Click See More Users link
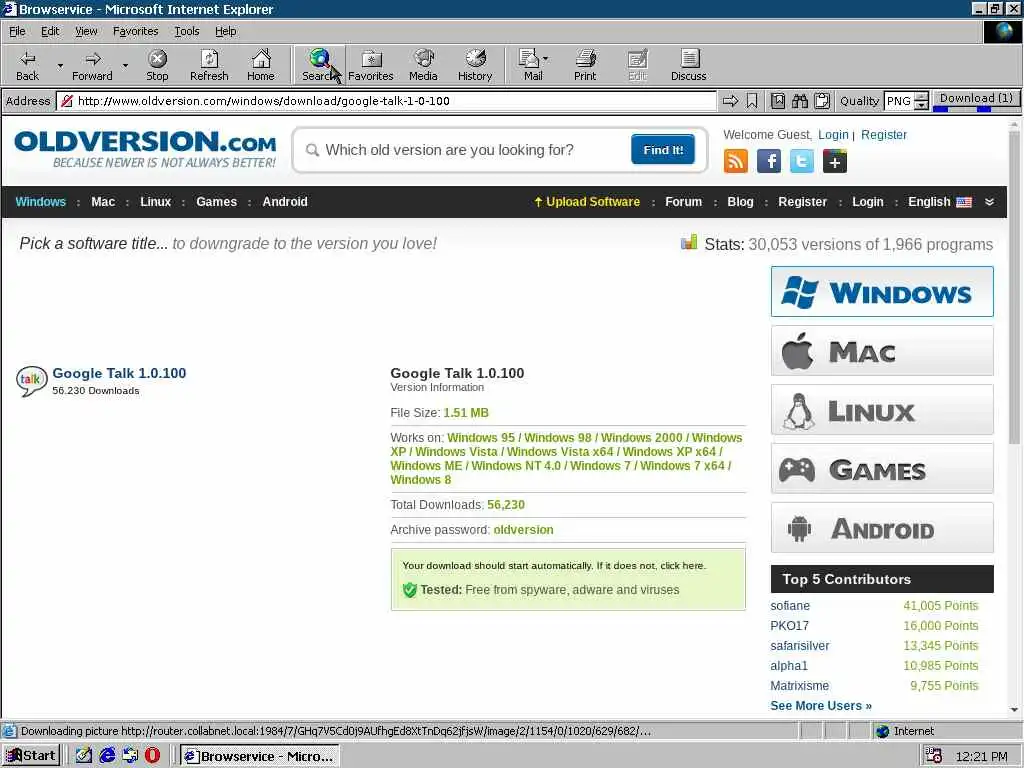 point(821,705)
